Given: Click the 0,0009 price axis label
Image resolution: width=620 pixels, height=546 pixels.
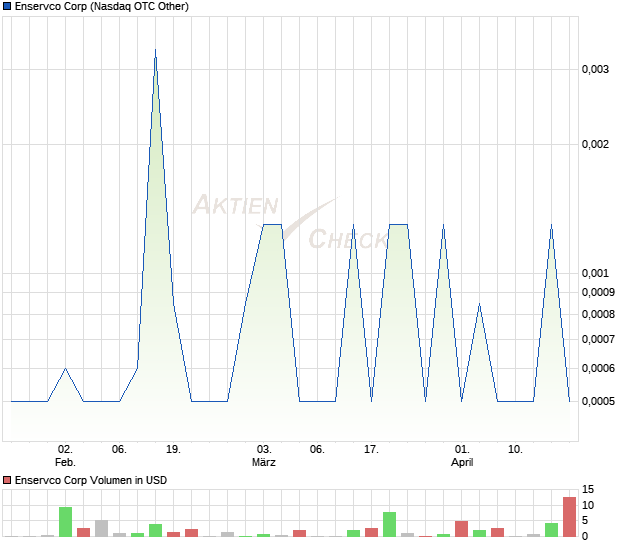Looking at the screenshot, I should click(598, 292).
